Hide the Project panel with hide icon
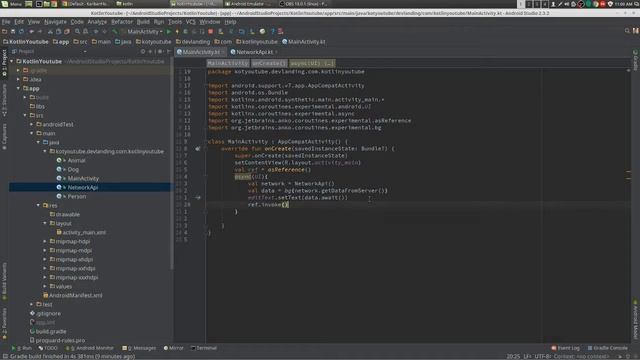Viewport: 640px width, 360px height. point(169,51)
